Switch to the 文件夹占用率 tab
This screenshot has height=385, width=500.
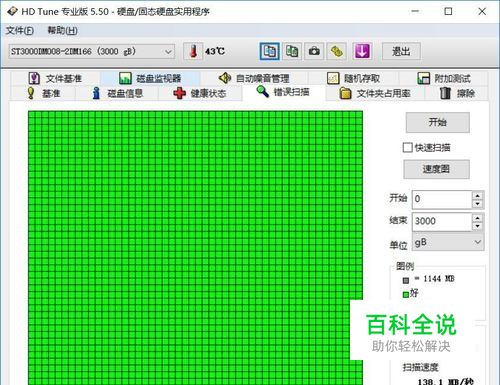[x=375, y=93]
